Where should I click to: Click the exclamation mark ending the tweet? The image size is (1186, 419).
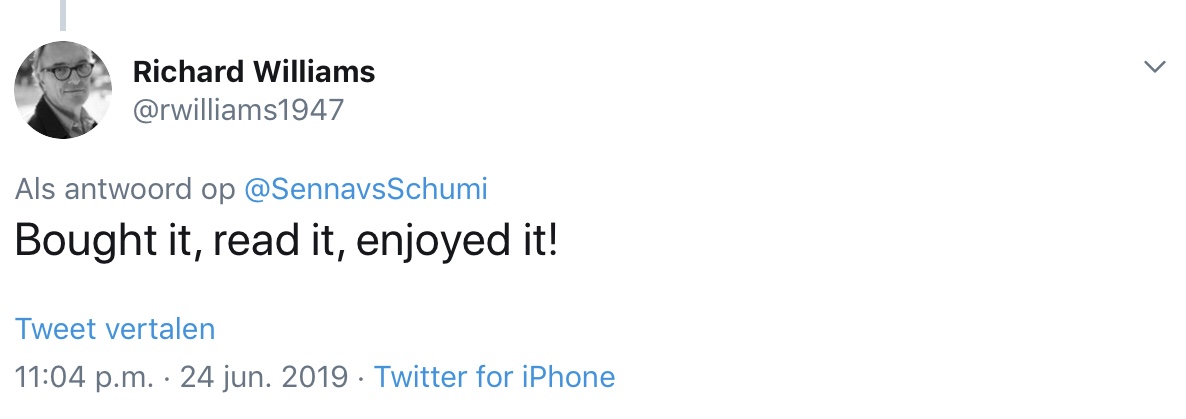[552, 242]
